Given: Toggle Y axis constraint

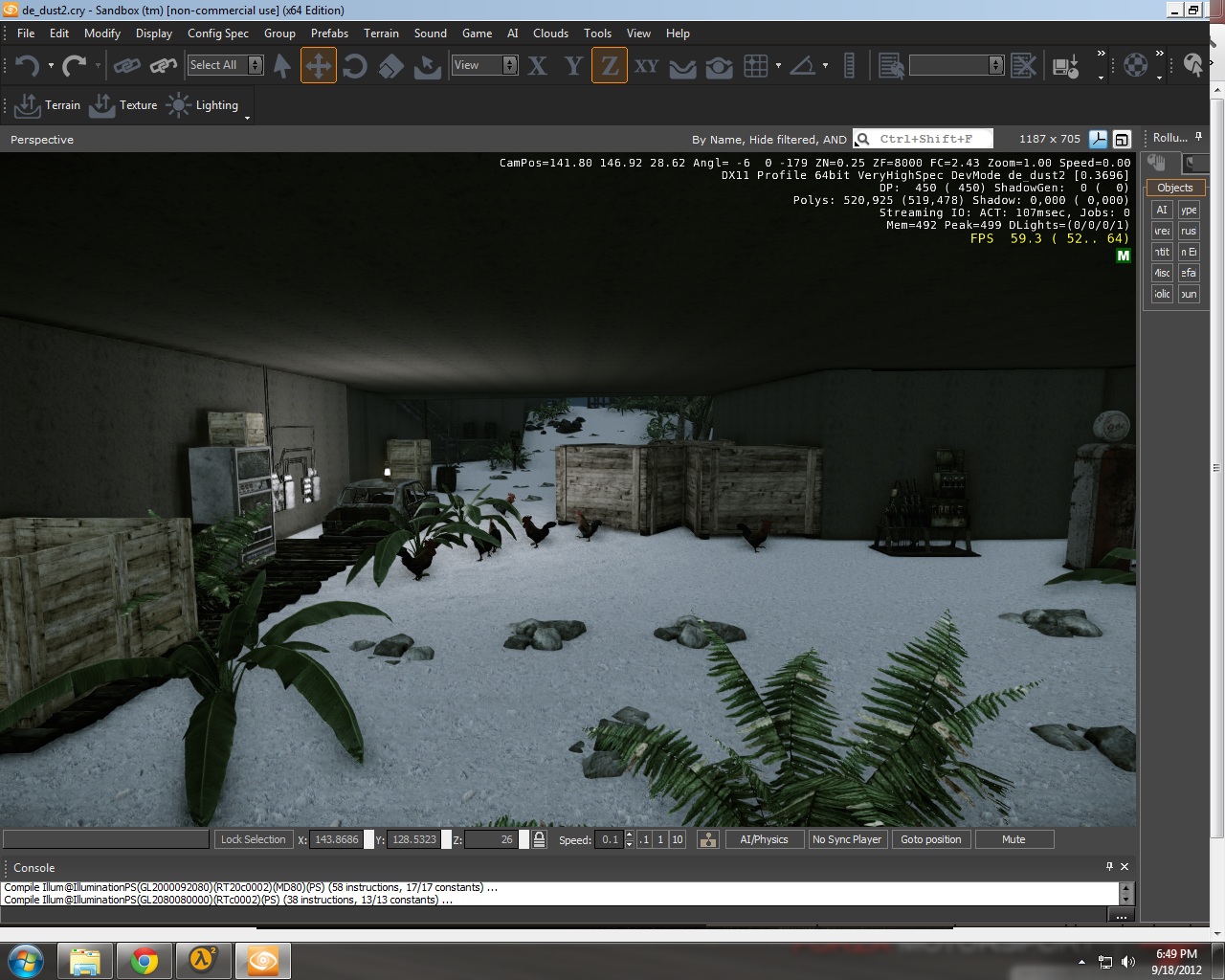Looking at the screenshot, I should point(573,66).
